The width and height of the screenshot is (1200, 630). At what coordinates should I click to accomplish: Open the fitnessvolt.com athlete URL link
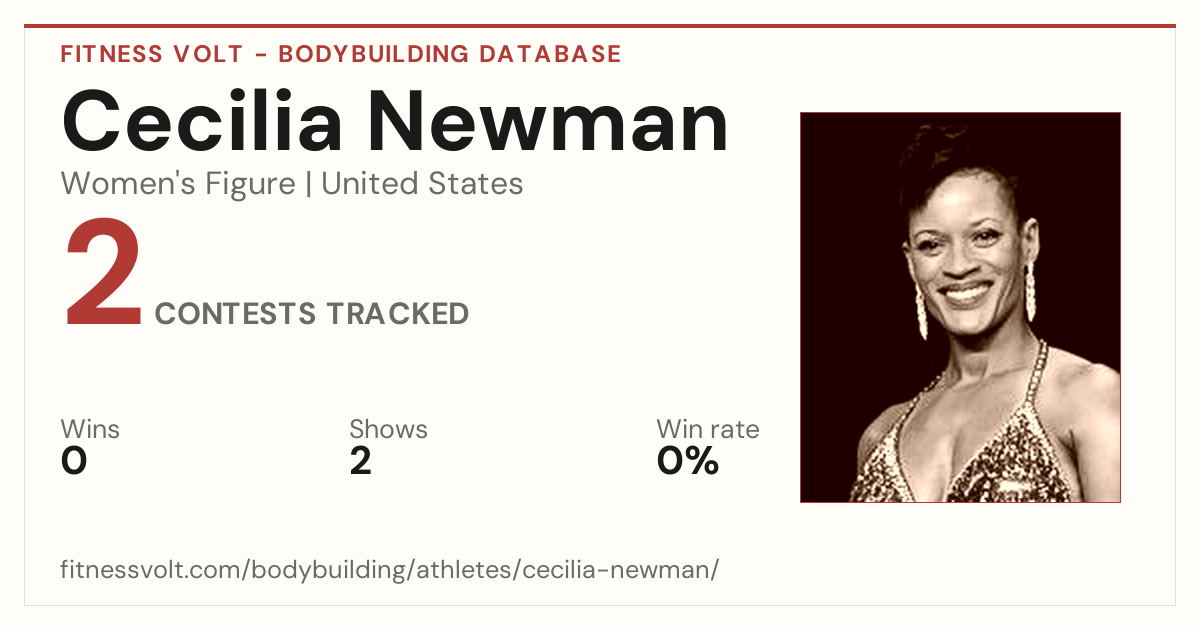click(x=390, y=570)
